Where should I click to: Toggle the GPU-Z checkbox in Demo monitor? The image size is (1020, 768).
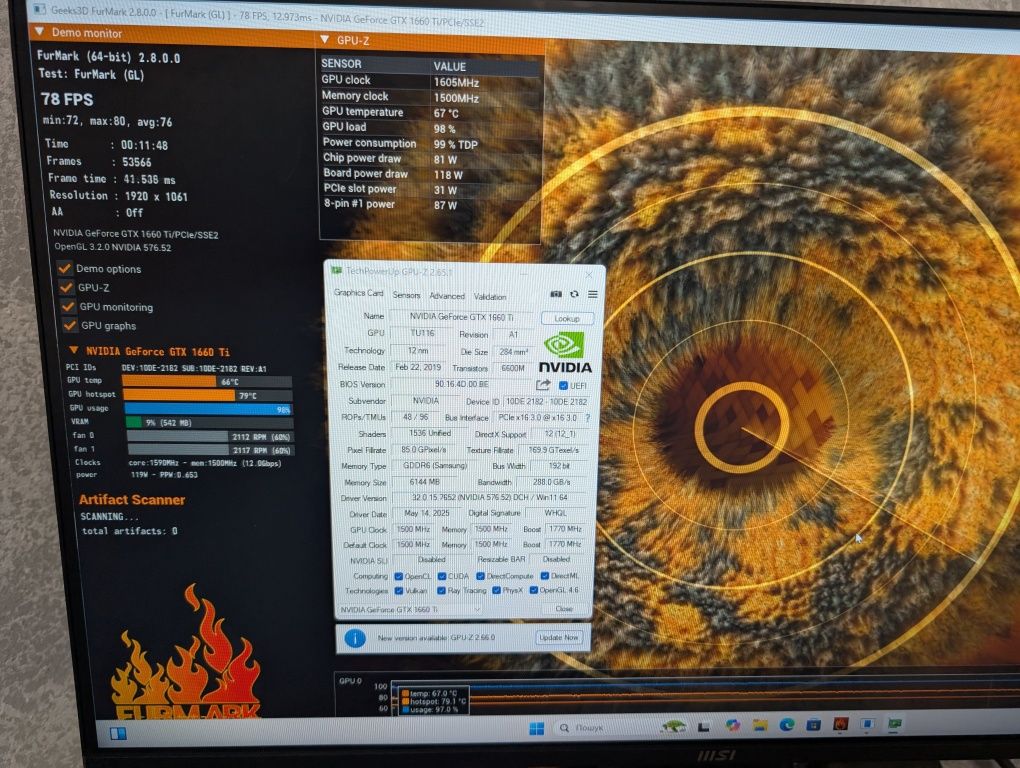click(x=66, y=287)
